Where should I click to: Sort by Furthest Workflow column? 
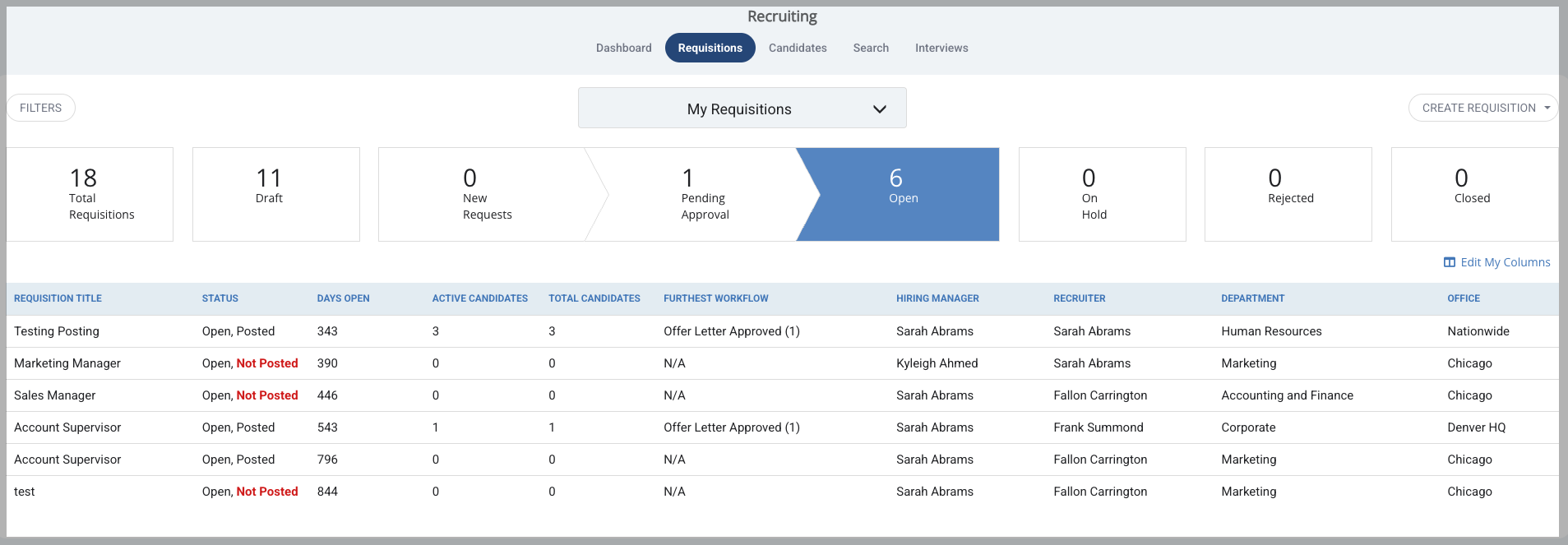coord(716,298)
